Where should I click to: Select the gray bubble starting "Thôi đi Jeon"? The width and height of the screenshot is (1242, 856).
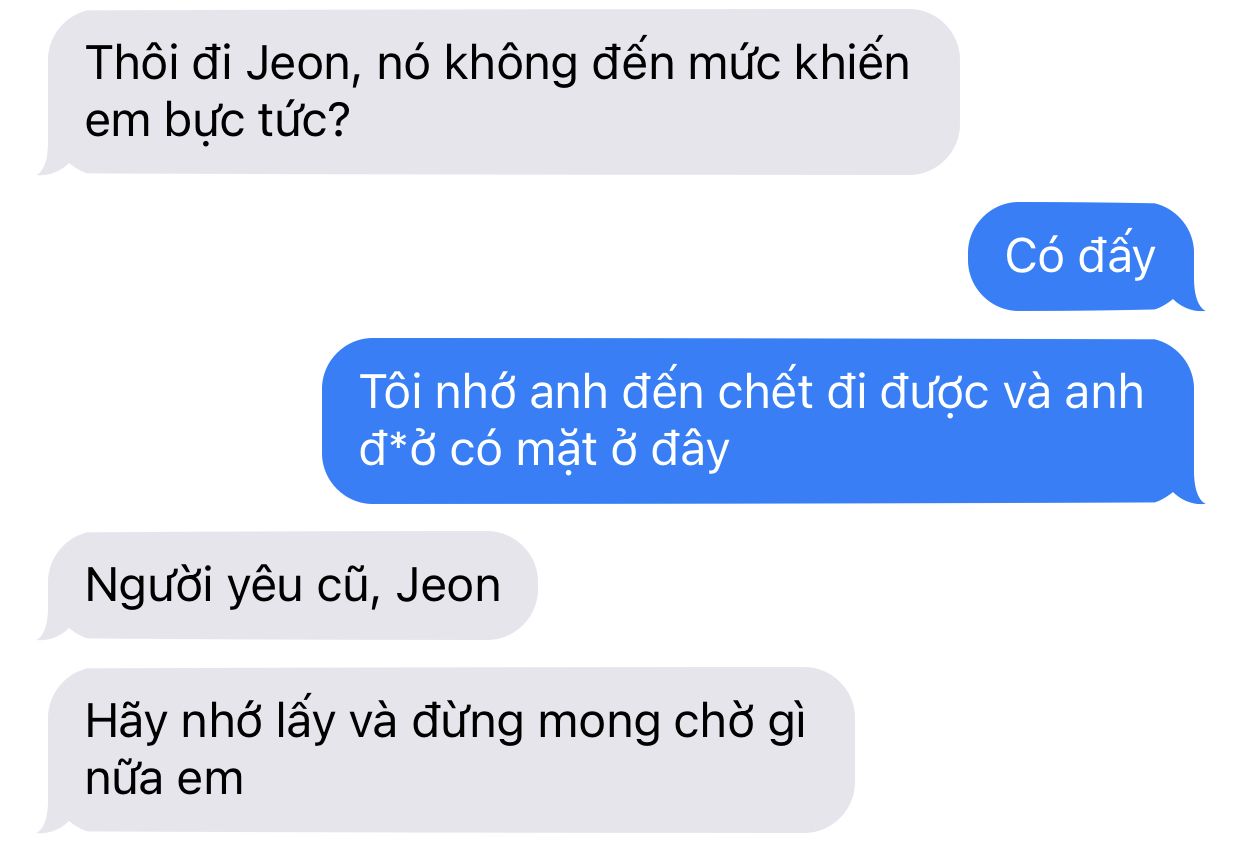500,92
